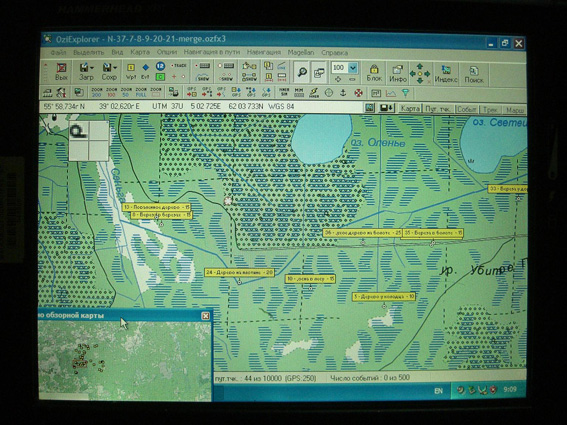Viewport: 567px width, 425px height.
Task: Expand the zoom percentage 100 dropdown
Action: (x=353, y=68)
